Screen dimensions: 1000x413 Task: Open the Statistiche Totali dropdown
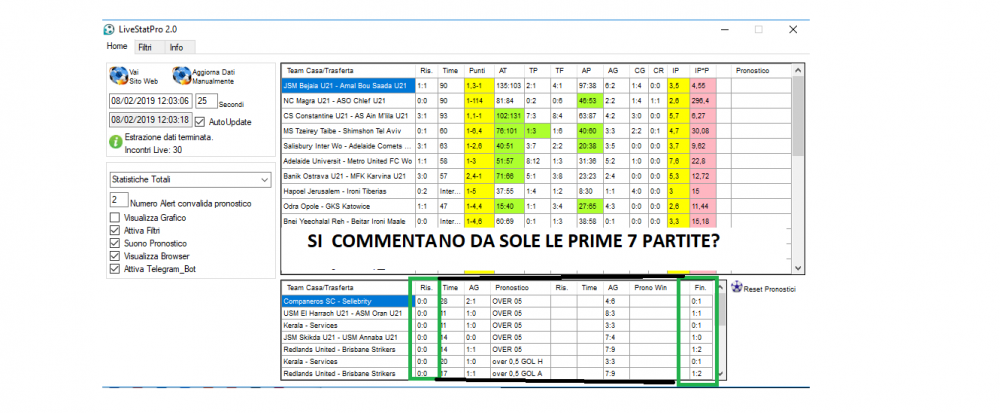tap(189, 179)
